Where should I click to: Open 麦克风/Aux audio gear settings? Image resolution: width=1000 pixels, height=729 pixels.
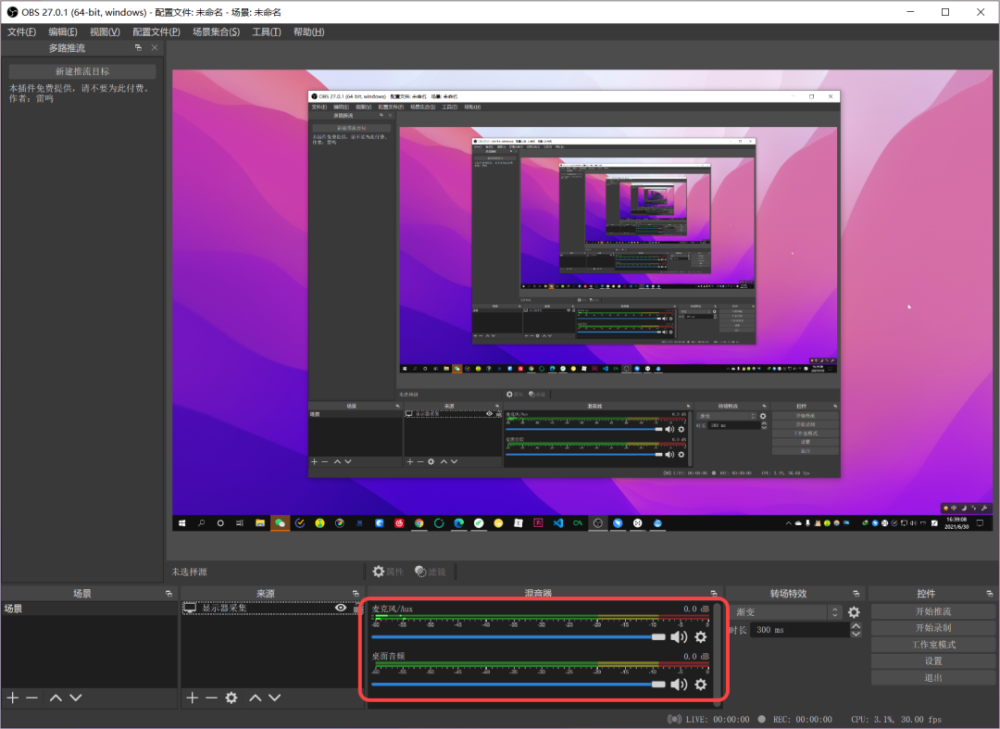coord(700,637)
